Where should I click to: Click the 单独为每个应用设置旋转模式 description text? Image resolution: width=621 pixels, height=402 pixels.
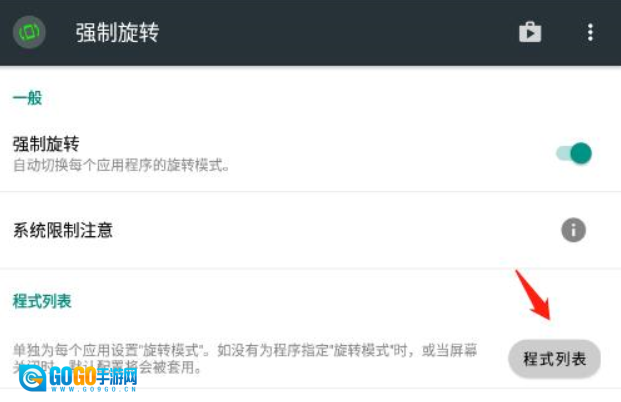coord(245,358)
